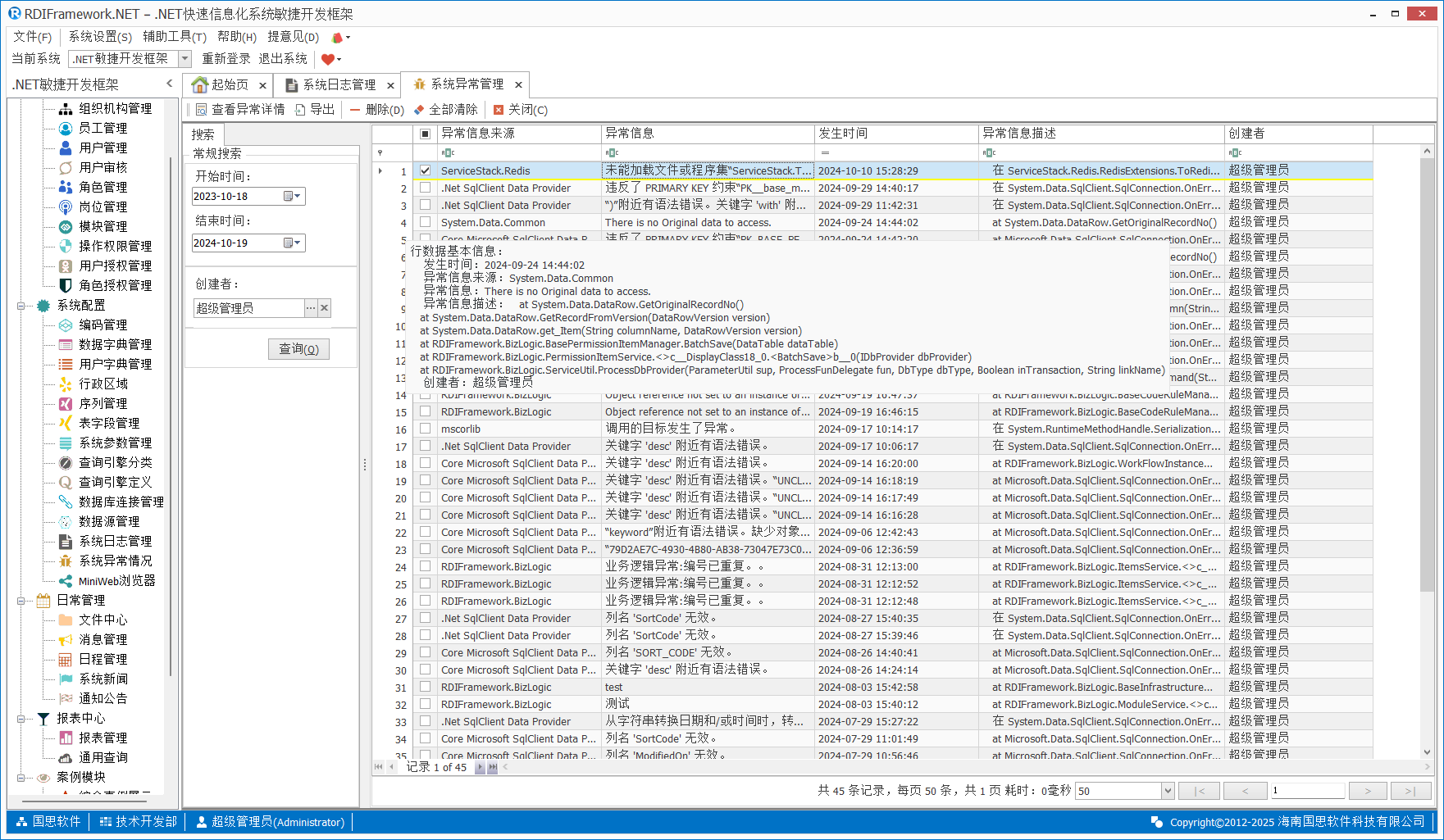Click the 全部清除 clear-all icon
The image size is (1444, 840).
[x=419, y=110]
